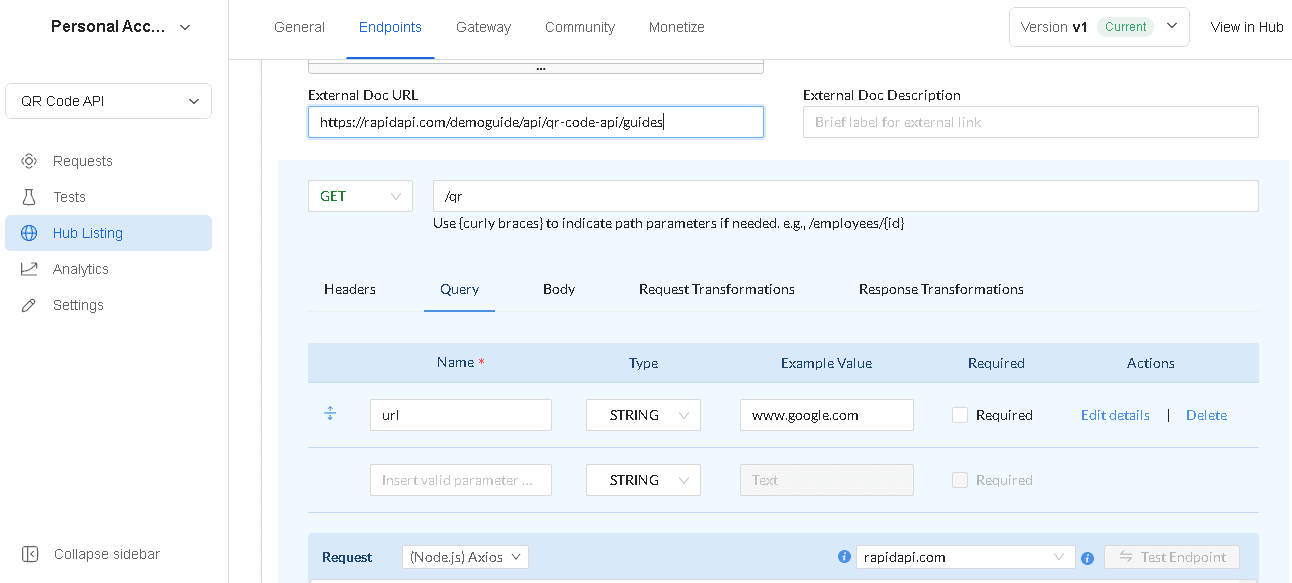Viewport: 1292px width, 583px height.
Task: Click the Example Value column header
Action: pos(826,363)
